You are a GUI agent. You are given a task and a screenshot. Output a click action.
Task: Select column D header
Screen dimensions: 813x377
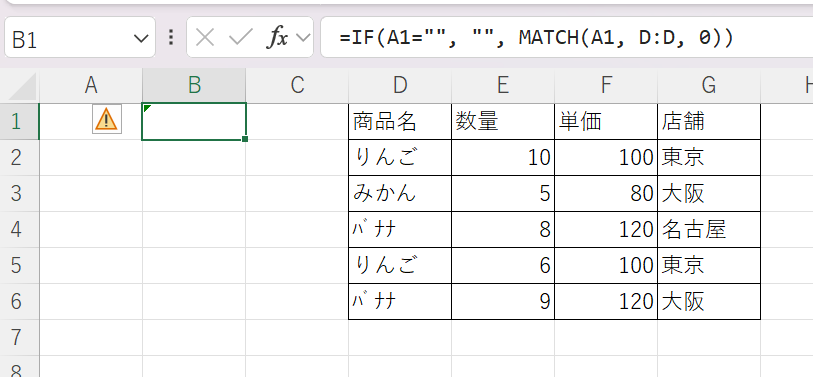pyautogui.click(x=400, y=86)
